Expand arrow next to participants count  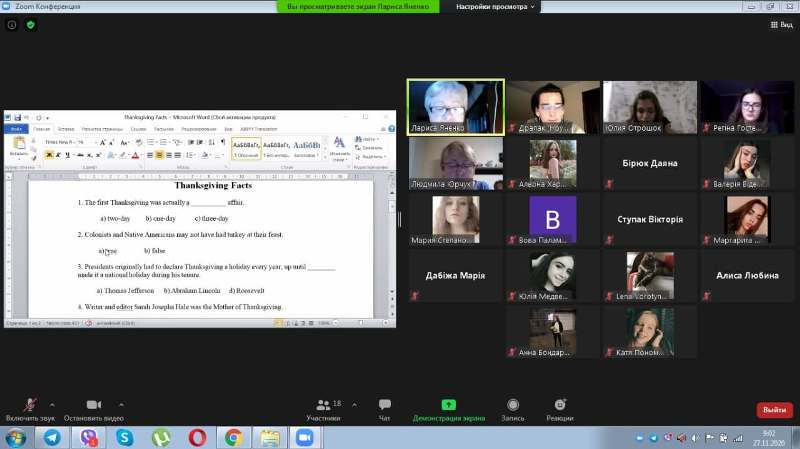pos(354,405)
